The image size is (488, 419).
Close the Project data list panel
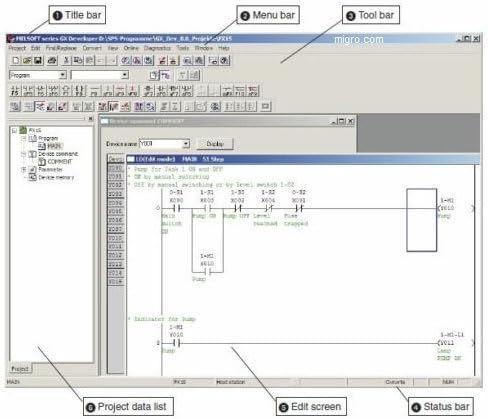click(90, 119)
